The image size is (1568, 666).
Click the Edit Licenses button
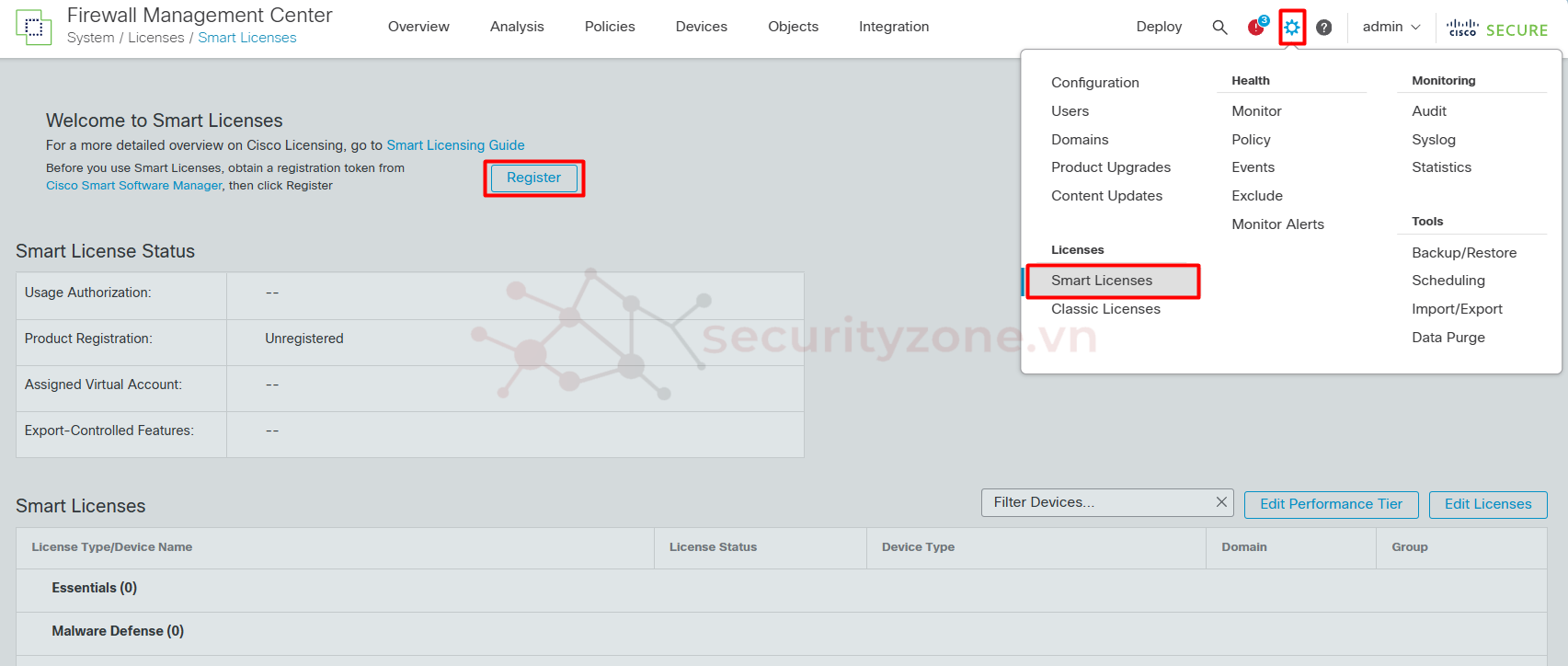1488,504
